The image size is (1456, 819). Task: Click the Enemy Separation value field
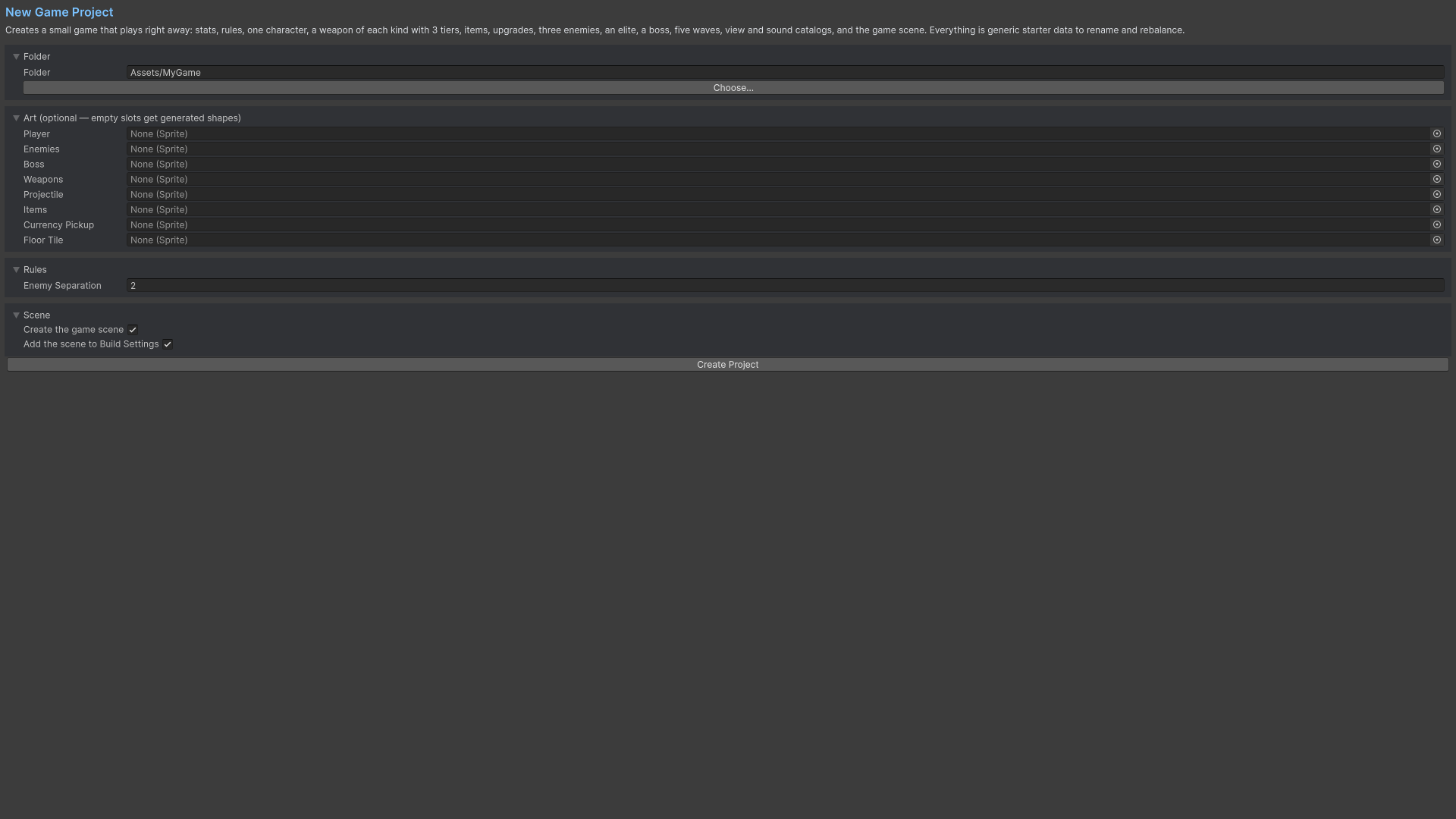785,286
